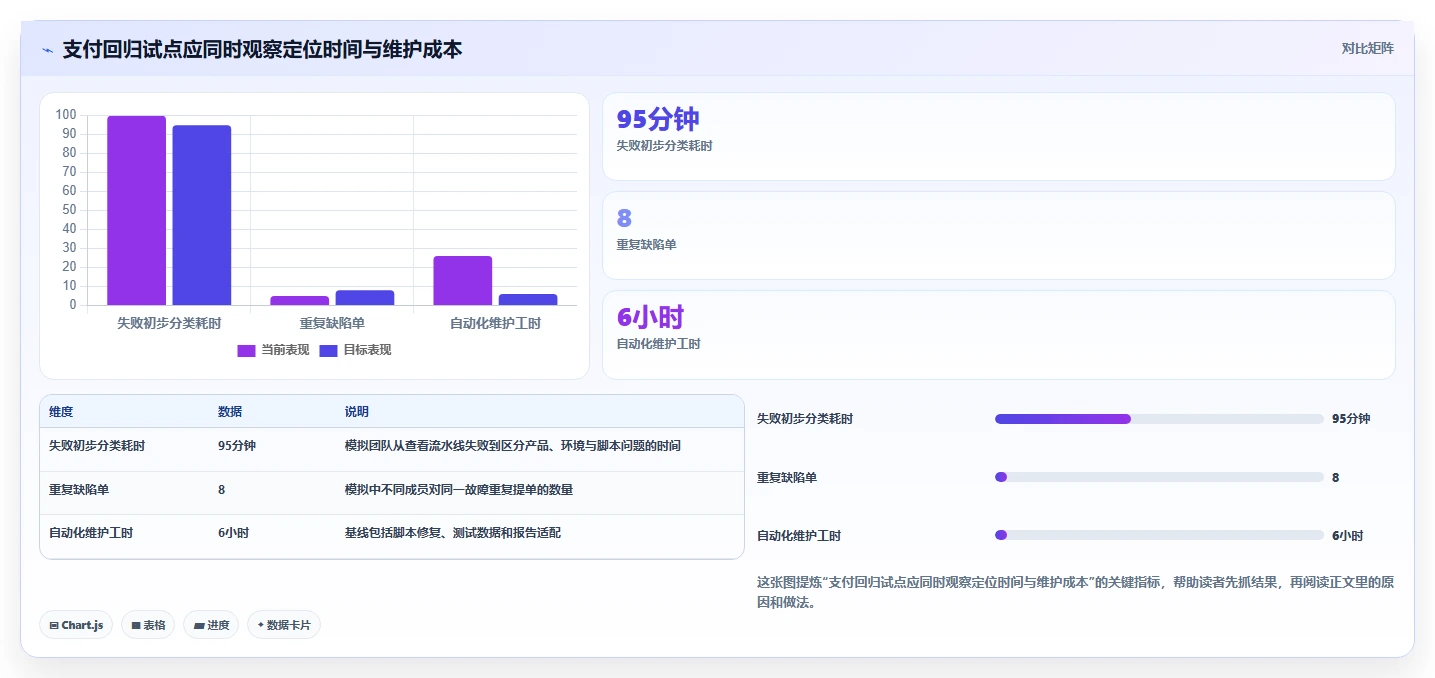Click the purple bar for 失败初步分类耗时

[x=137, y=210]
